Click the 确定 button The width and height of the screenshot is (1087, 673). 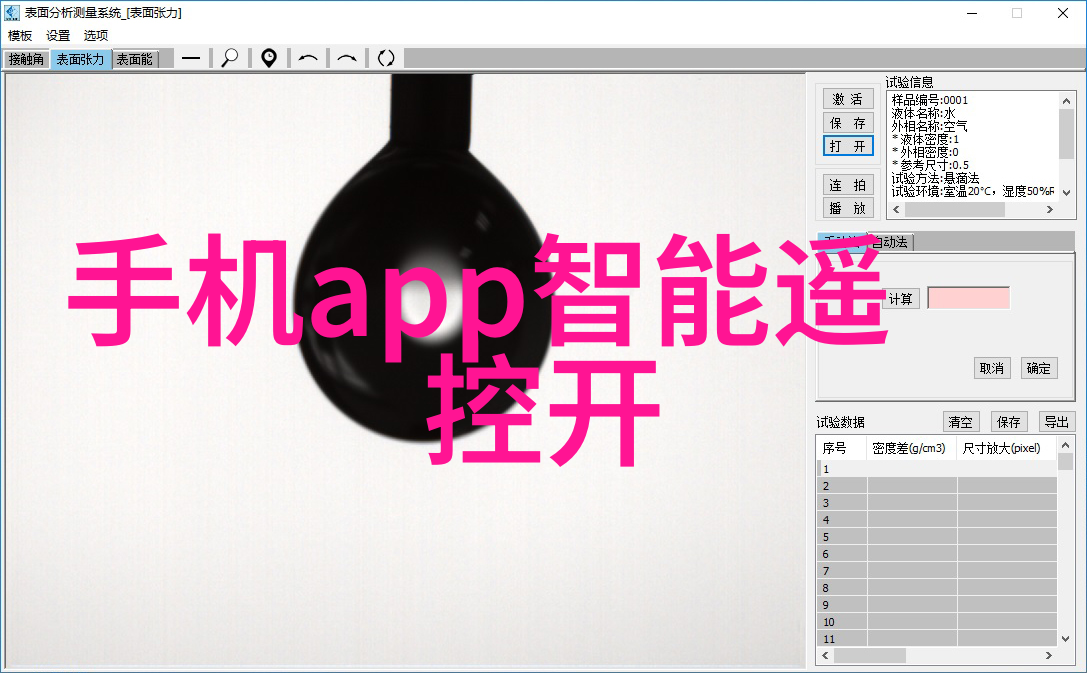pyautogui.click(x=1038, y=368)
